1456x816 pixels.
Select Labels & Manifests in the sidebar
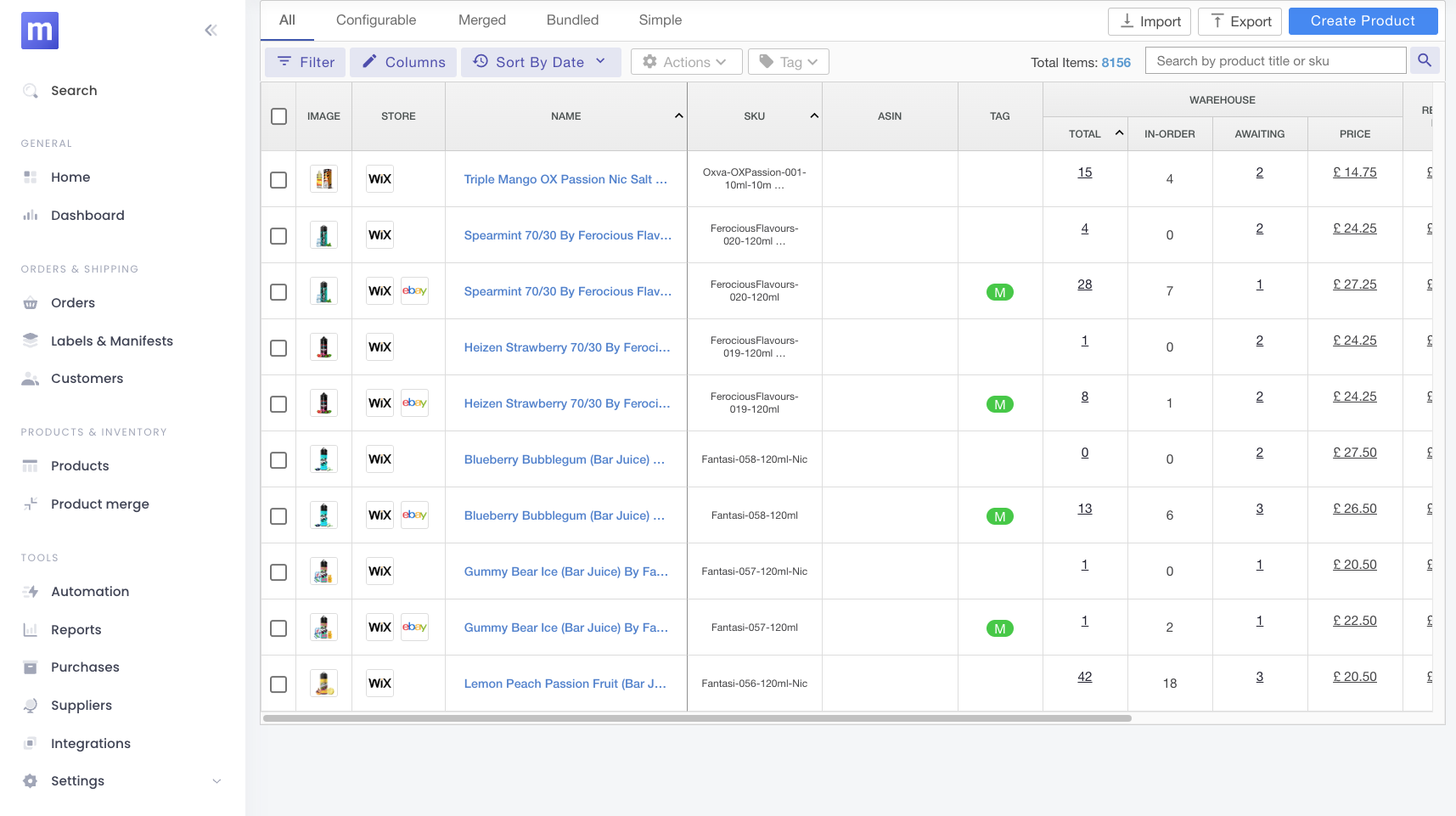point(112,340)
